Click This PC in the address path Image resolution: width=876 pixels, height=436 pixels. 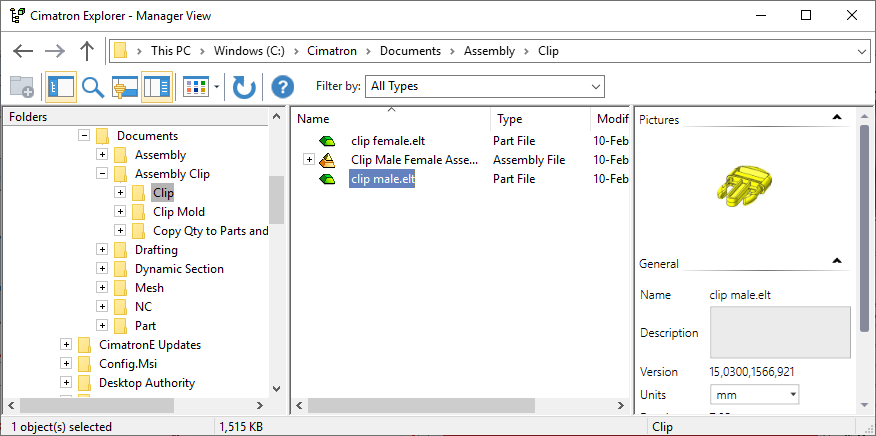[170, 51]
